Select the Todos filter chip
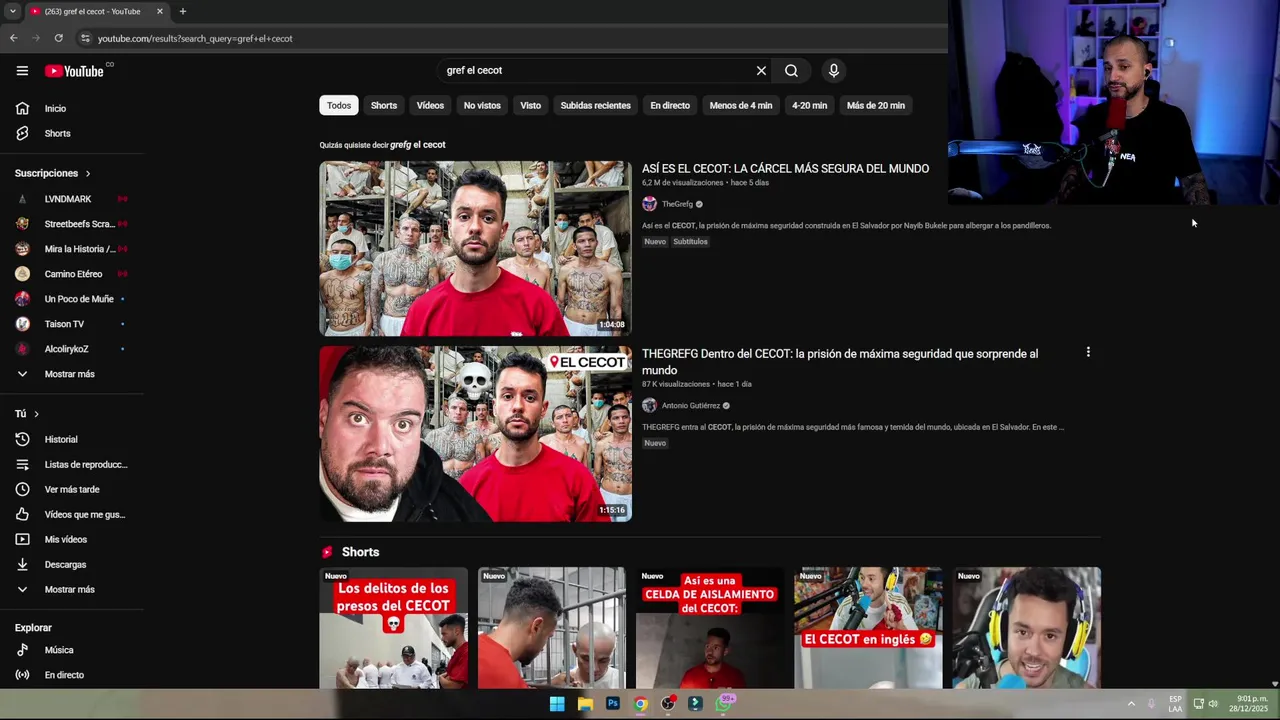This screenshot has height=720, width=1280. point(339,105)
